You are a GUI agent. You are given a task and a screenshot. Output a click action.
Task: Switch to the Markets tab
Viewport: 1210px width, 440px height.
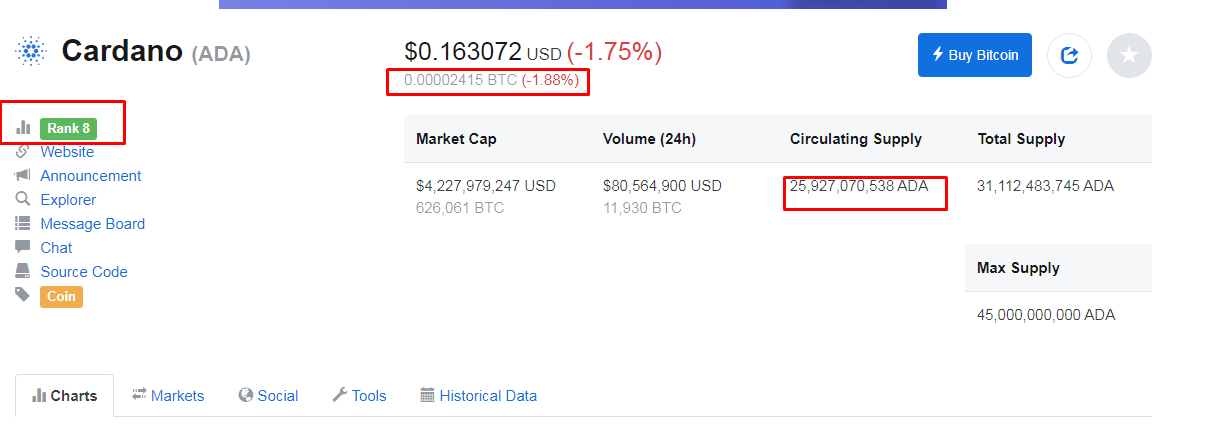(168, 396)
